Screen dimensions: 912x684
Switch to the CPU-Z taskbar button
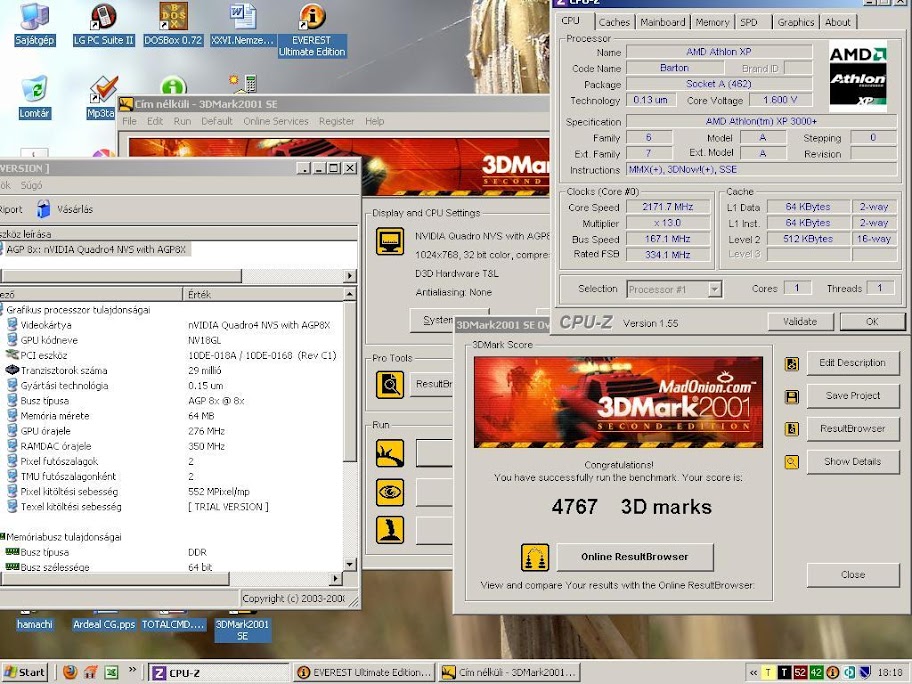[218, 672]
